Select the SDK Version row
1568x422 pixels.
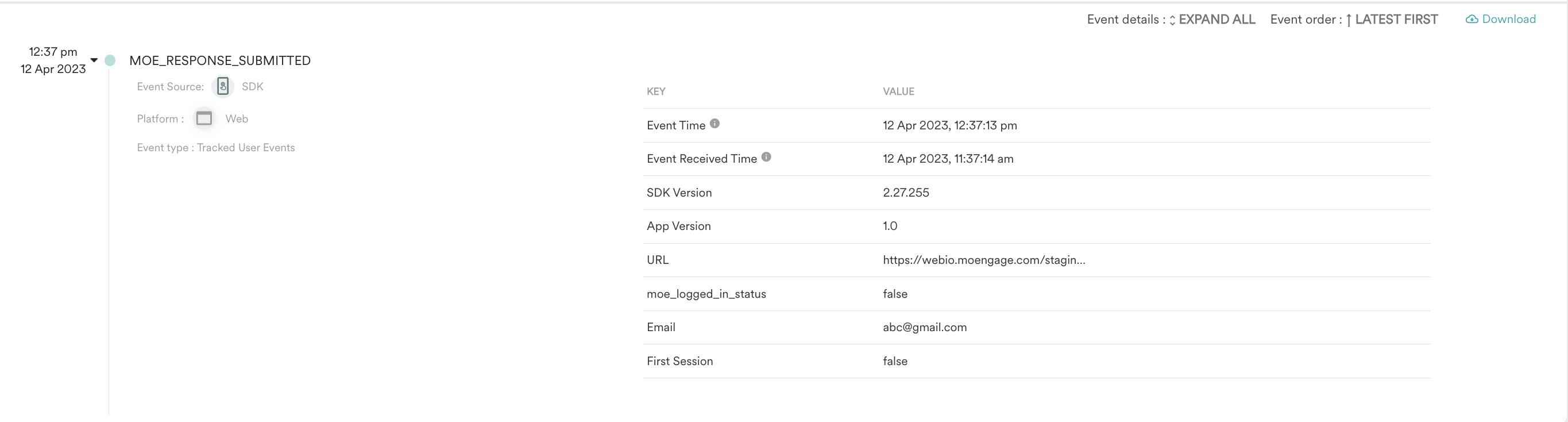click(1037, 193)
